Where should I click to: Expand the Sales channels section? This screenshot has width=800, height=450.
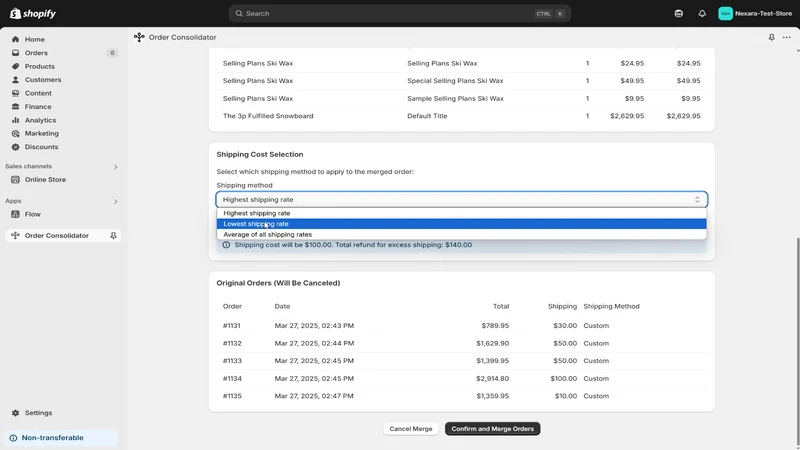click(115, 167)
